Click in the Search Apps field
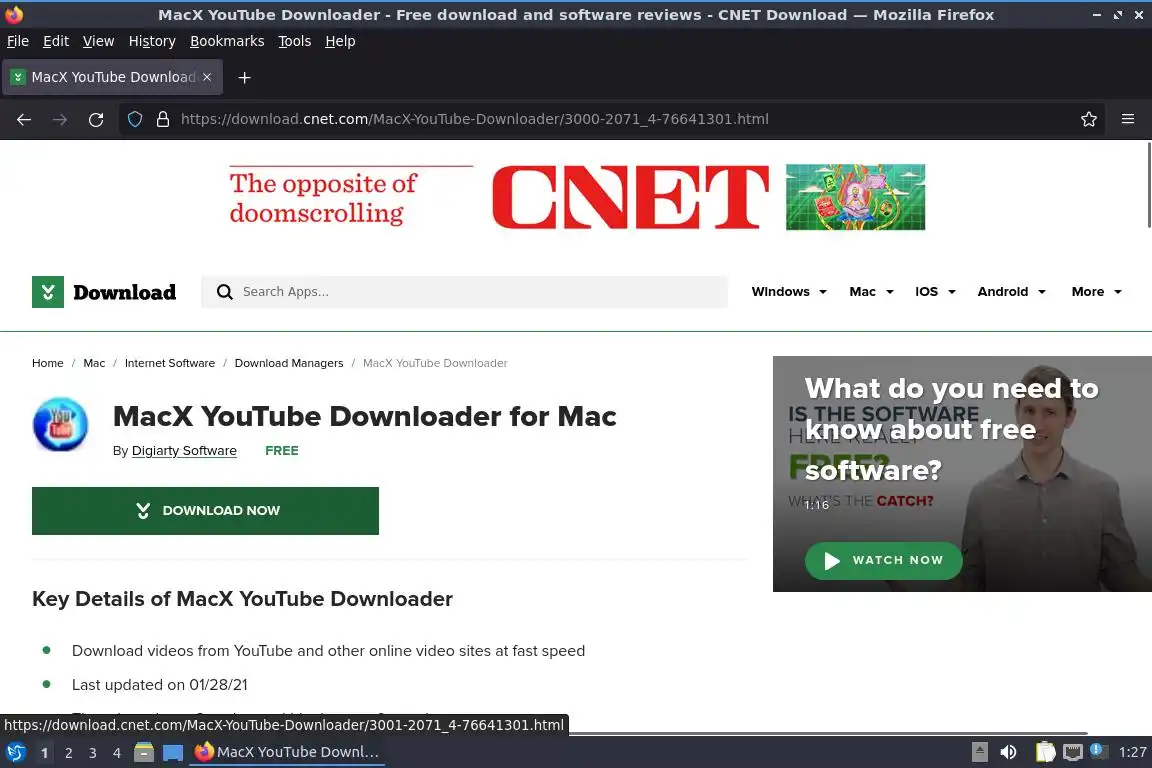1152x768 pixels. coord(464,292)
